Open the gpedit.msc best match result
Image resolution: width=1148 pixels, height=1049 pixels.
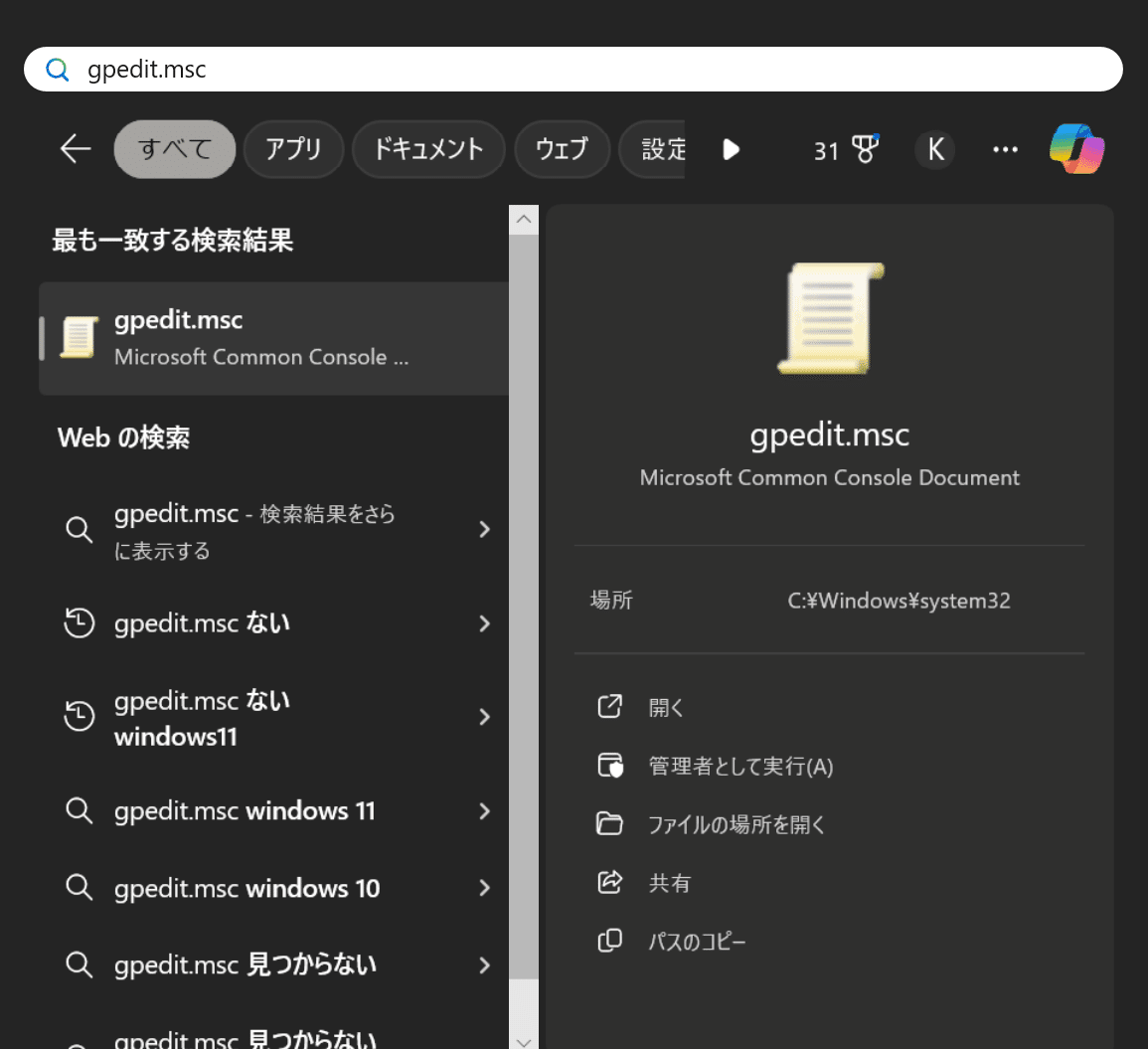pyautogui.click(x=273, y=338)
